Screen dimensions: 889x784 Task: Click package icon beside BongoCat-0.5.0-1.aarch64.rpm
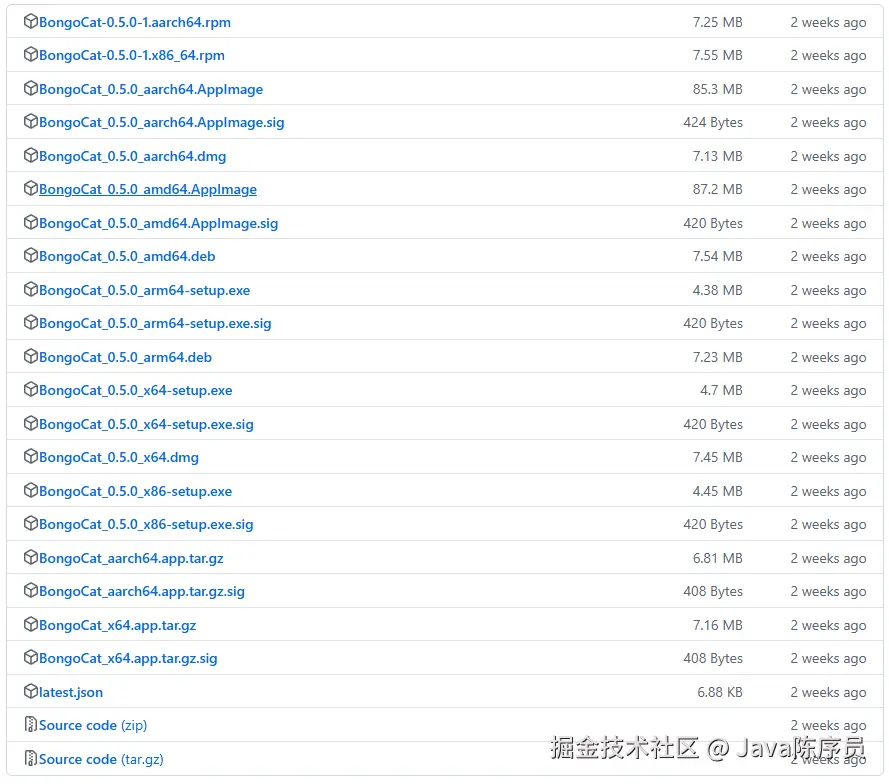[31, 22]
